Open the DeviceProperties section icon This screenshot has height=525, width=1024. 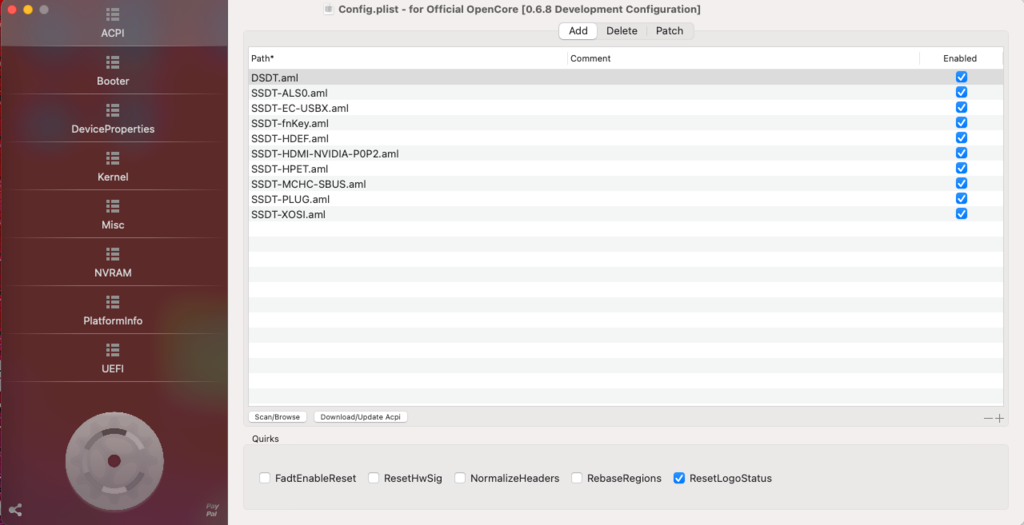click(113, 110)
